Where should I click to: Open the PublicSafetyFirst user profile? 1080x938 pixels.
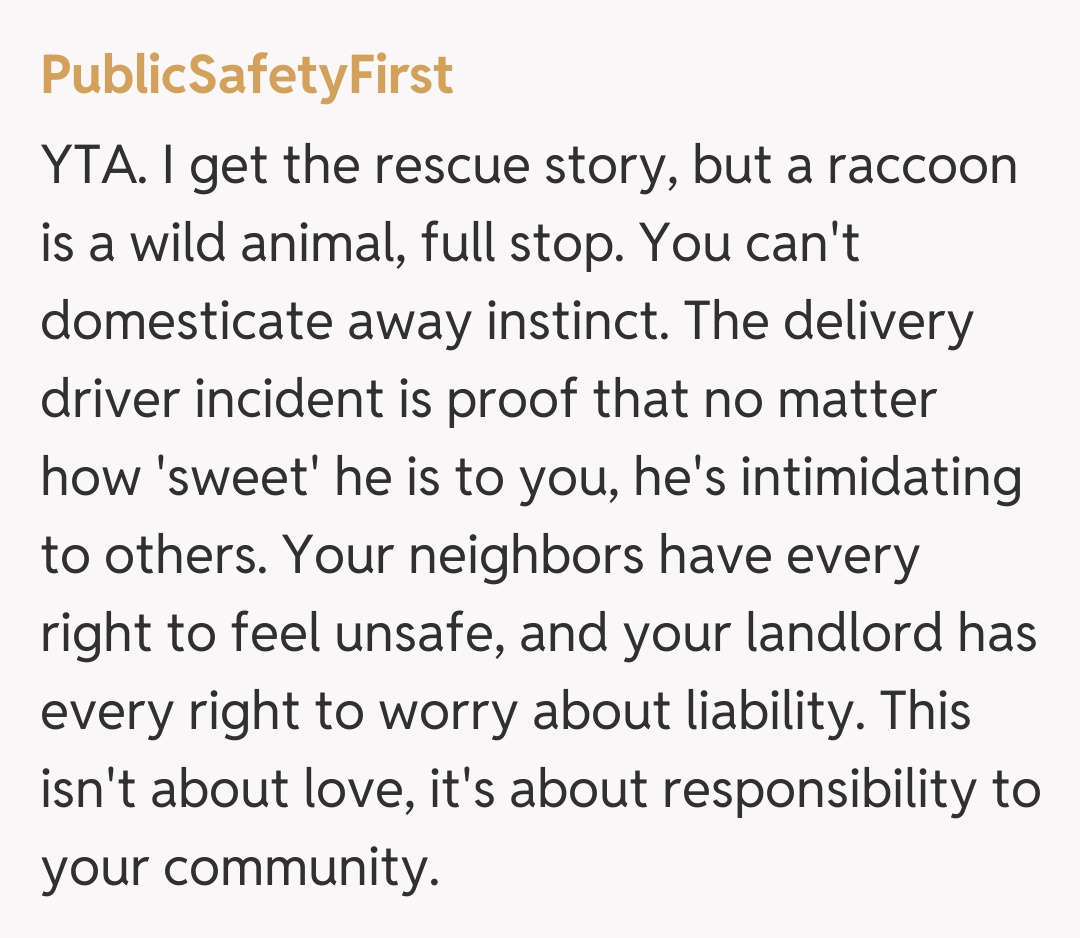click(247, 77)
